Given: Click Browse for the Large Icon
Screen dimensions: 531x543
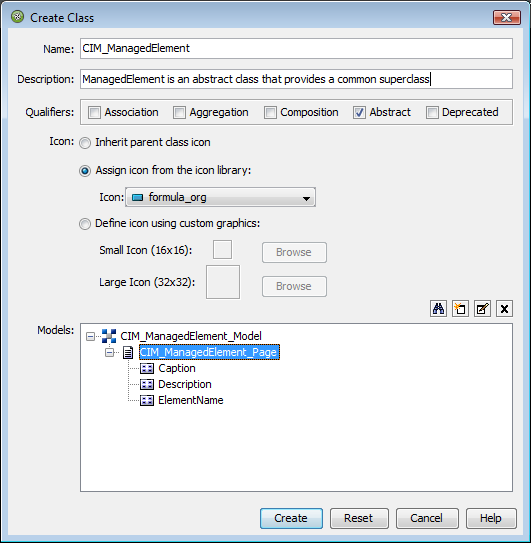Looking at the screenshot, I should click(x=294, y=286).
